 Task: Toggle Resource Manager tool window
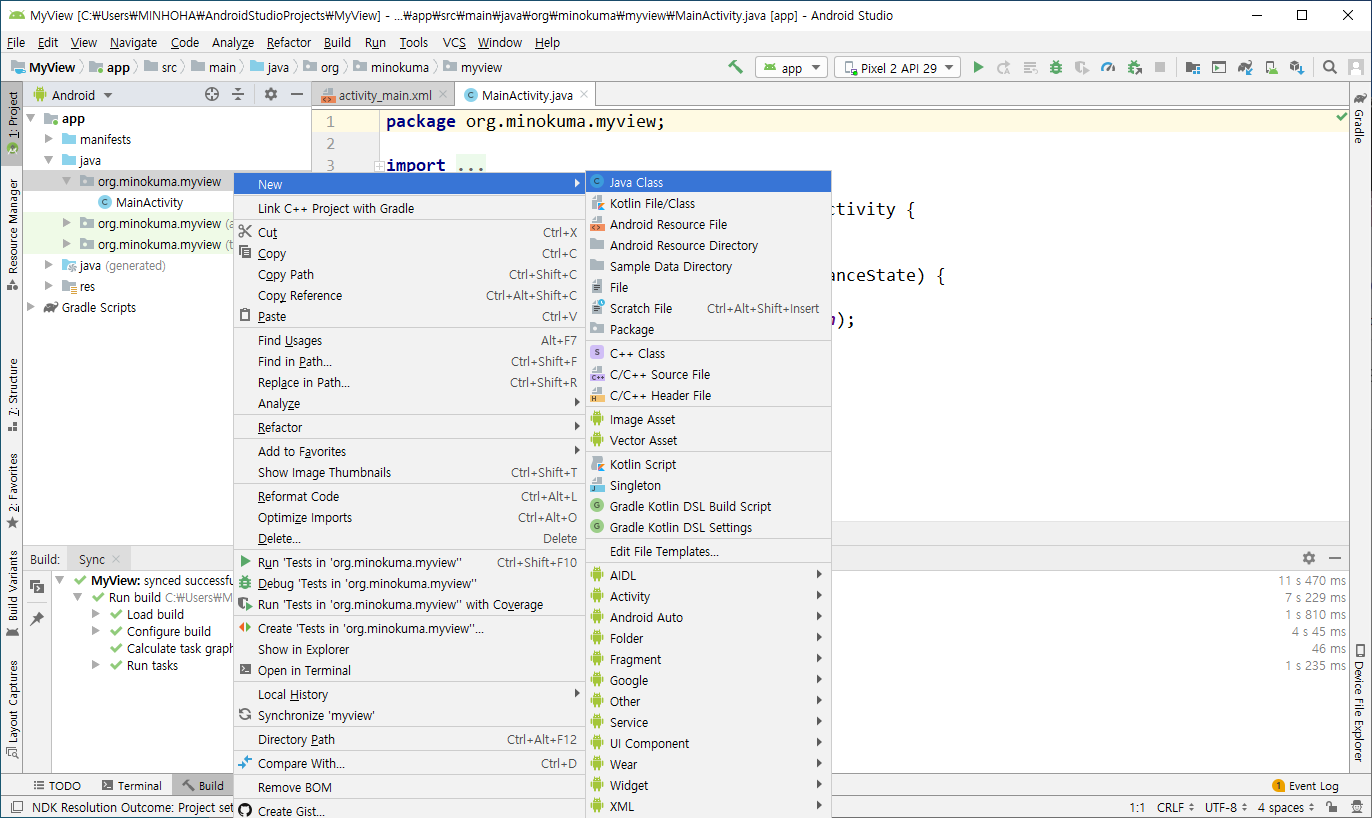[x=12, y=233]
